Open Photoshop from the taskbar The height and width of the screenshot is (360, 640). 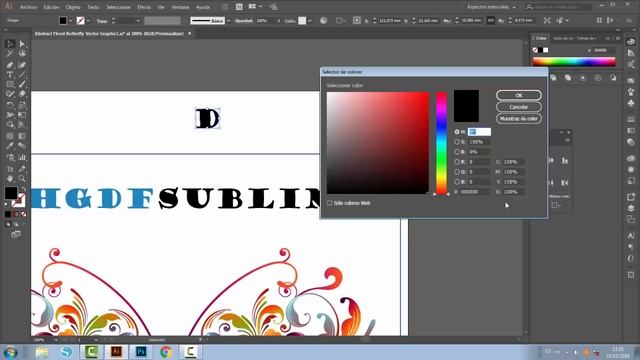(141, 351)
